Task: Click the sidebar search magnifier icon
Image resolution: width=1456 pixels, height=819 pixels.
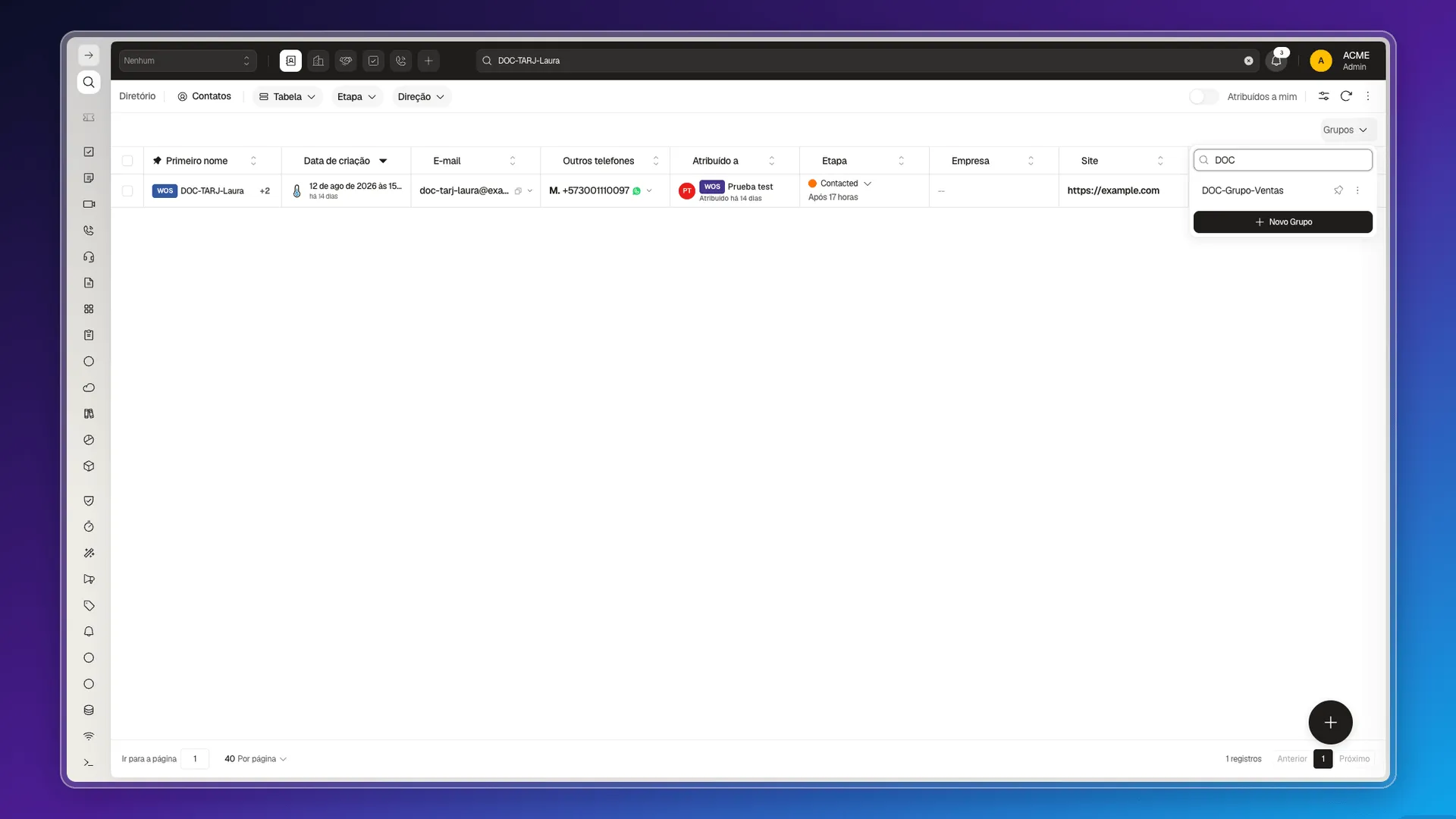Action: (x=89, y=82)
